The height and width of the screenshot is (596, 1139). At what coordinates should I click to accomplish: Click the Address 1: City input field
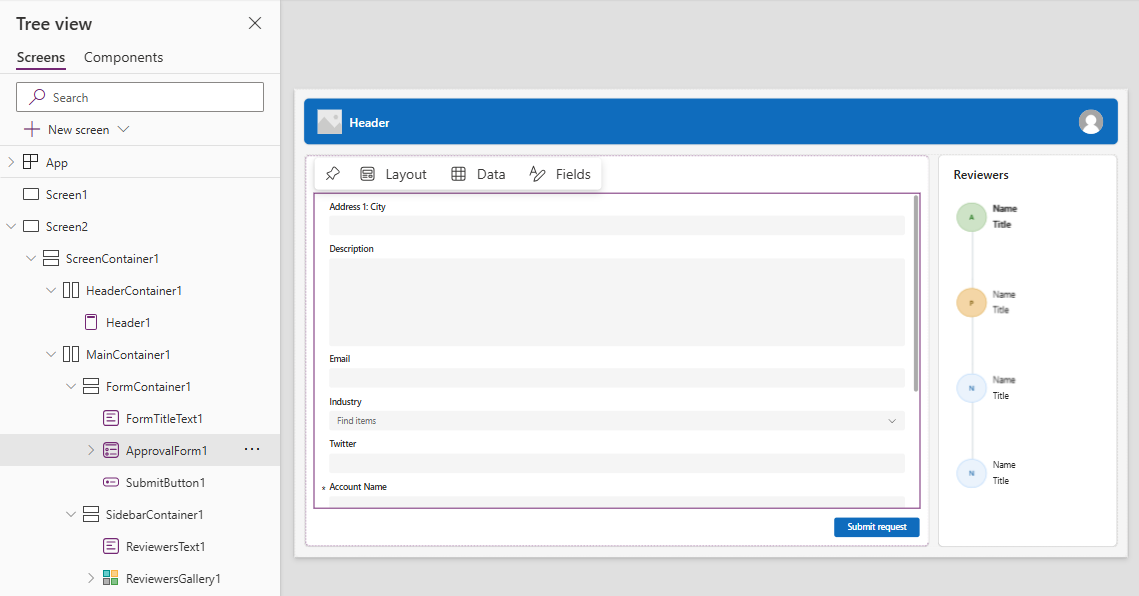click(617, 225)
